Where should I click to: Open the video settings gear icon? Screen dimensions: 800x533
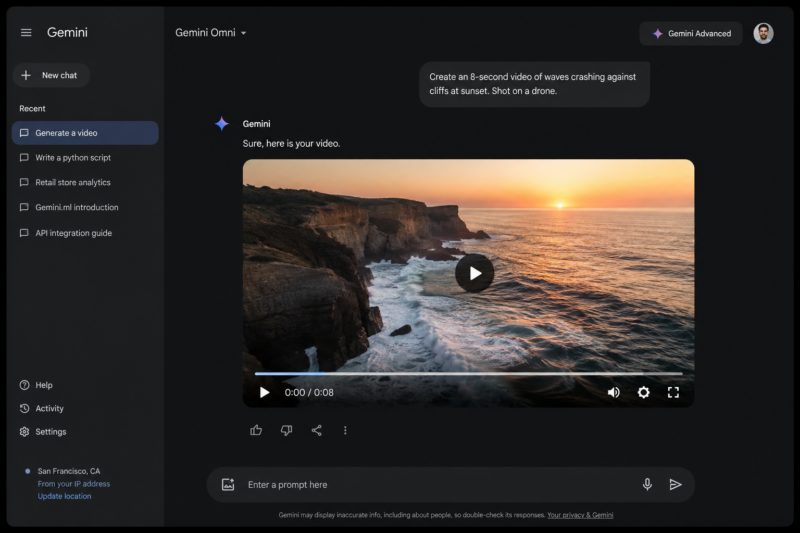[644, 392]
